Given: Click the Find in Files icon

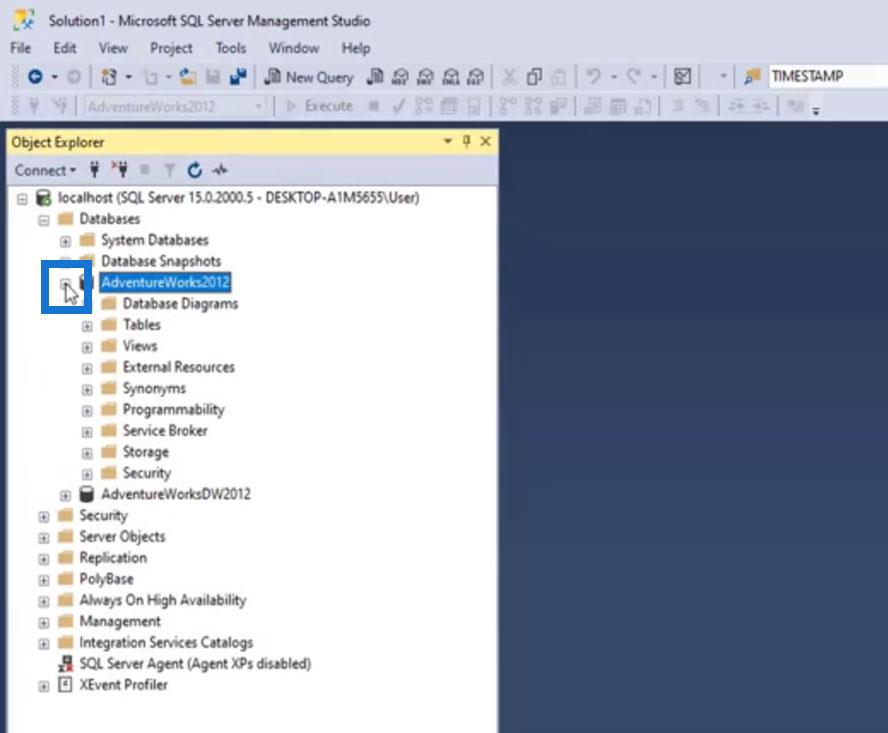Looking at the screenshot, I should 752,76.
